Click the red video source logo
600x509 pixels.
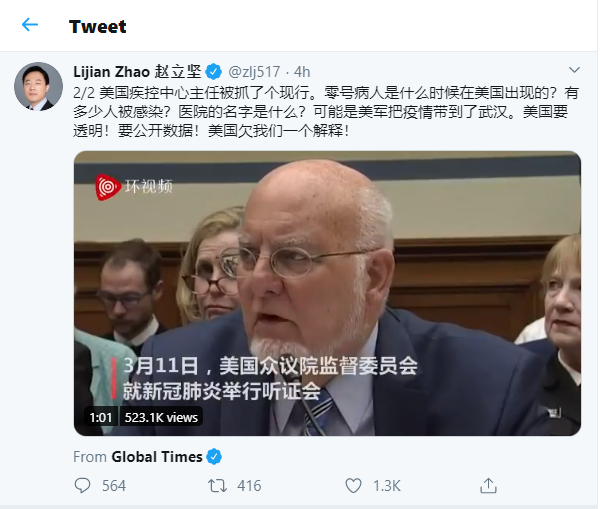[108, 187]
